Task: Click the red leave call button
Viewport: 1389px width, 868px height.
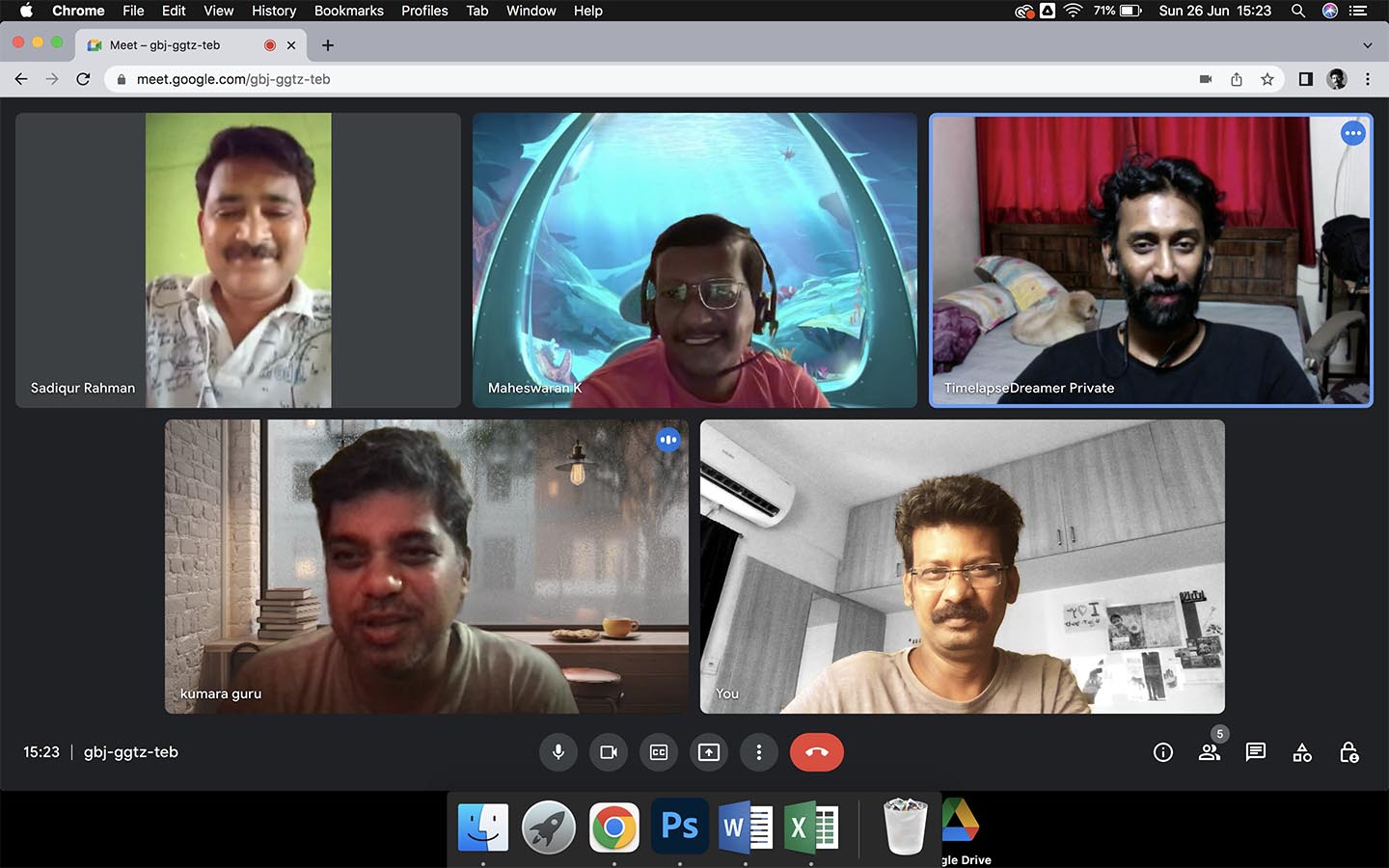Action: point(816,752)
